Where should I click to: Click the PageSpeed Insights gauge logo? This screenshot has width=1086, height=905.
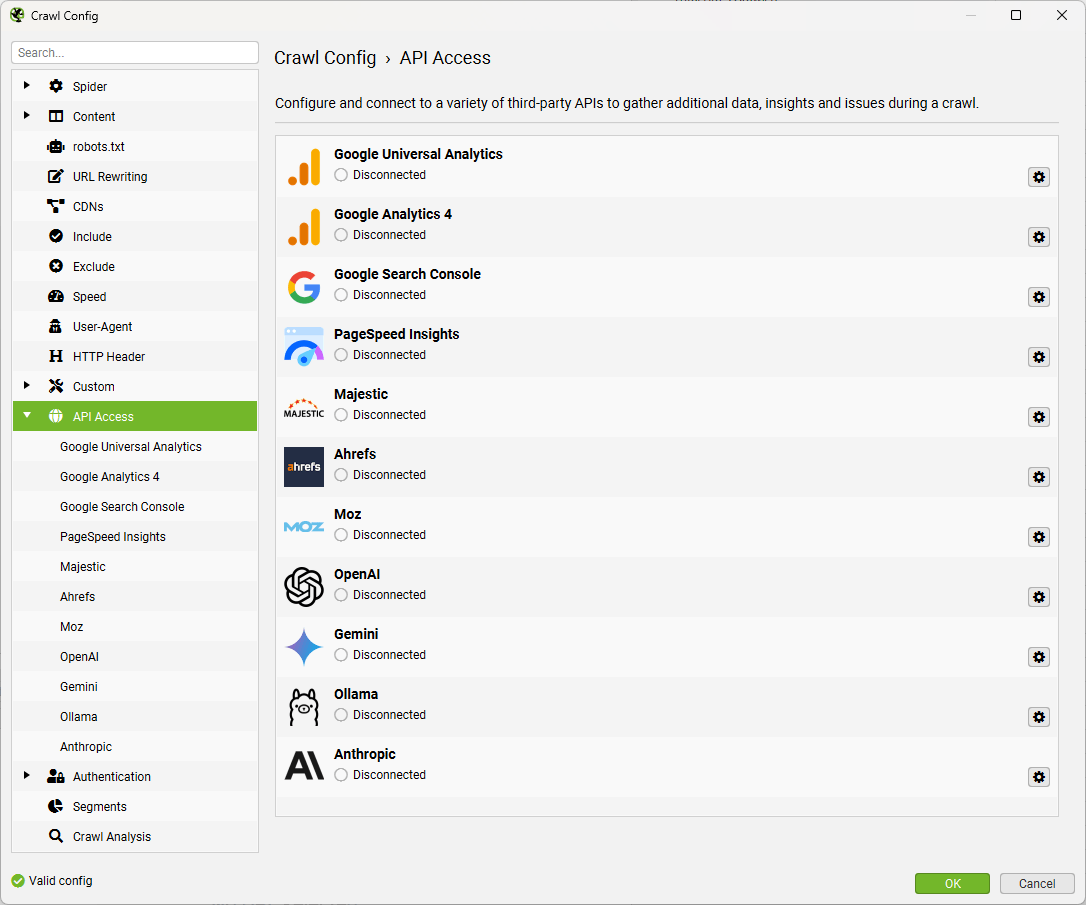pyautogui.click(x=304, y=347)
